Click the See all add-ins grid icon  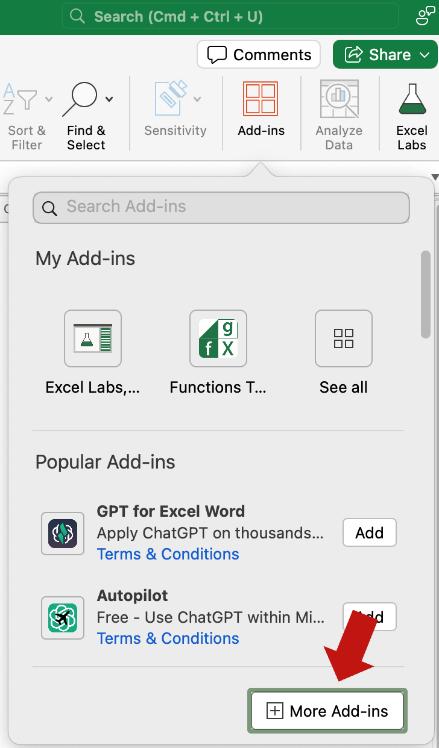point(344,338)
